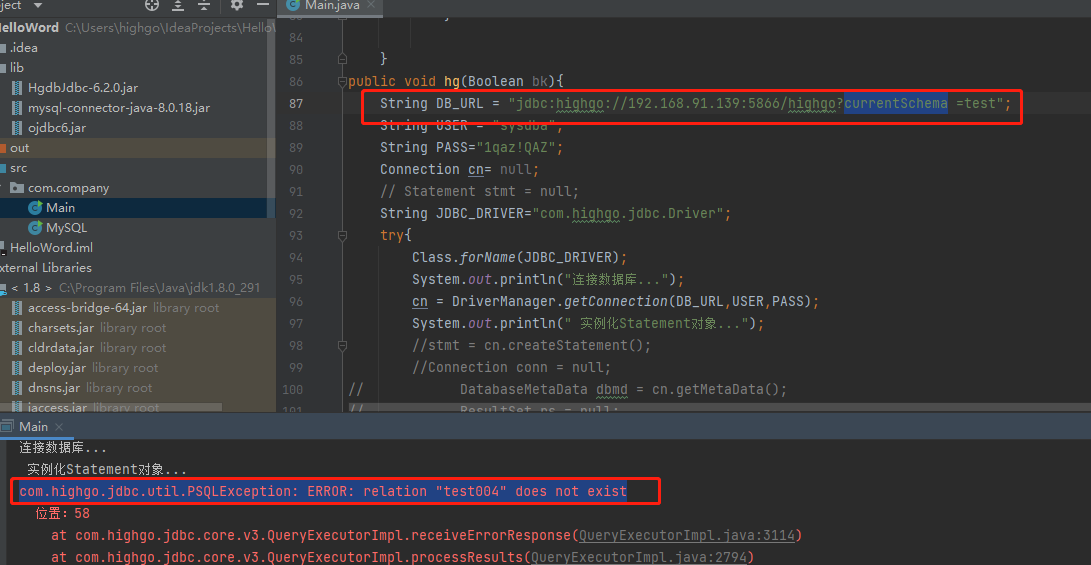Select the HelloWord project root node
The image size is (1091, 565).
click(x=138, y=28)
